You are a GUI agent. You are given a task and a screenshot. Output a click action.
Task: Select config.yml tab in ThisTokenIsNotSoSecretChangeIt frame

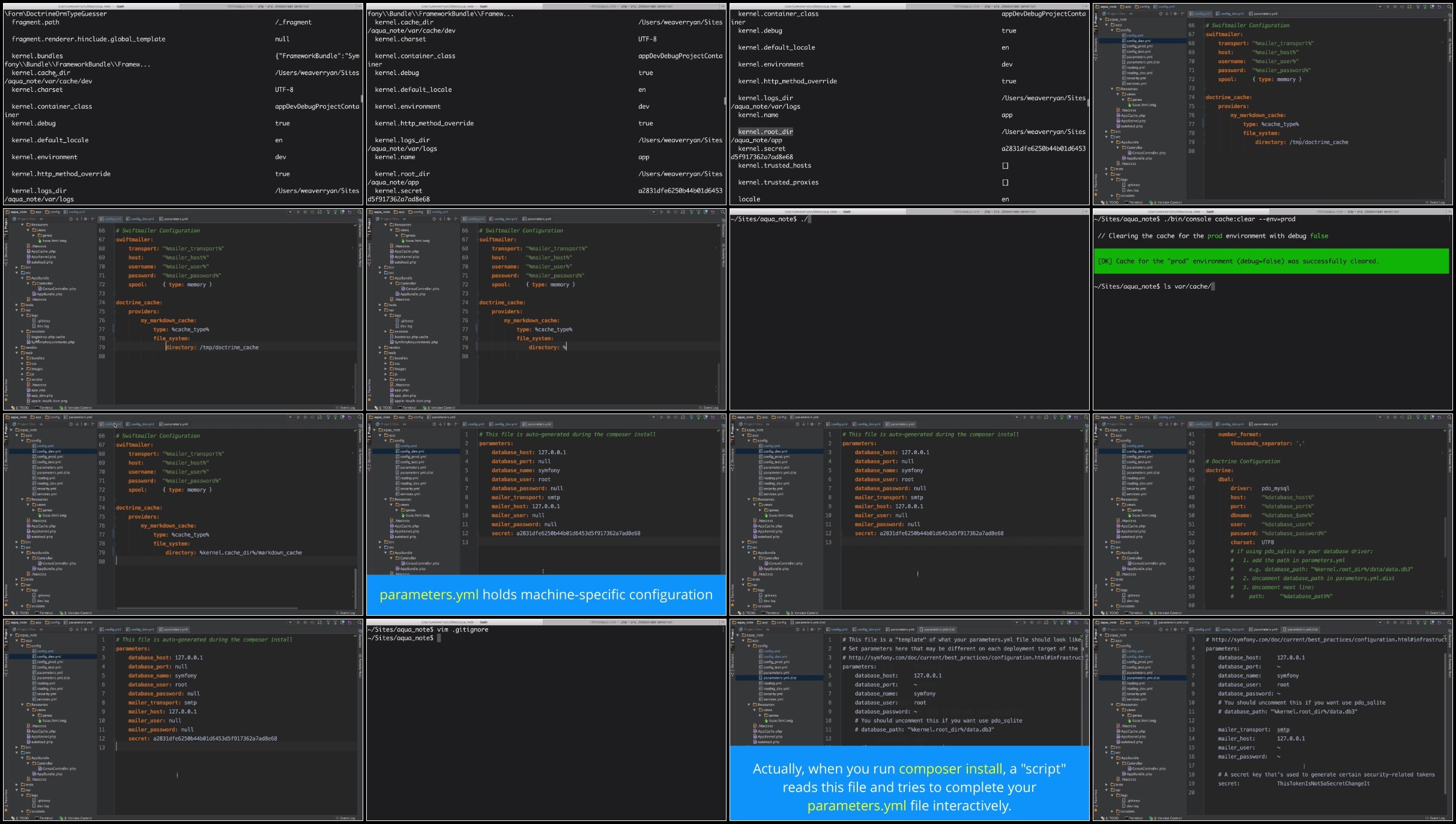[1201, 630]
